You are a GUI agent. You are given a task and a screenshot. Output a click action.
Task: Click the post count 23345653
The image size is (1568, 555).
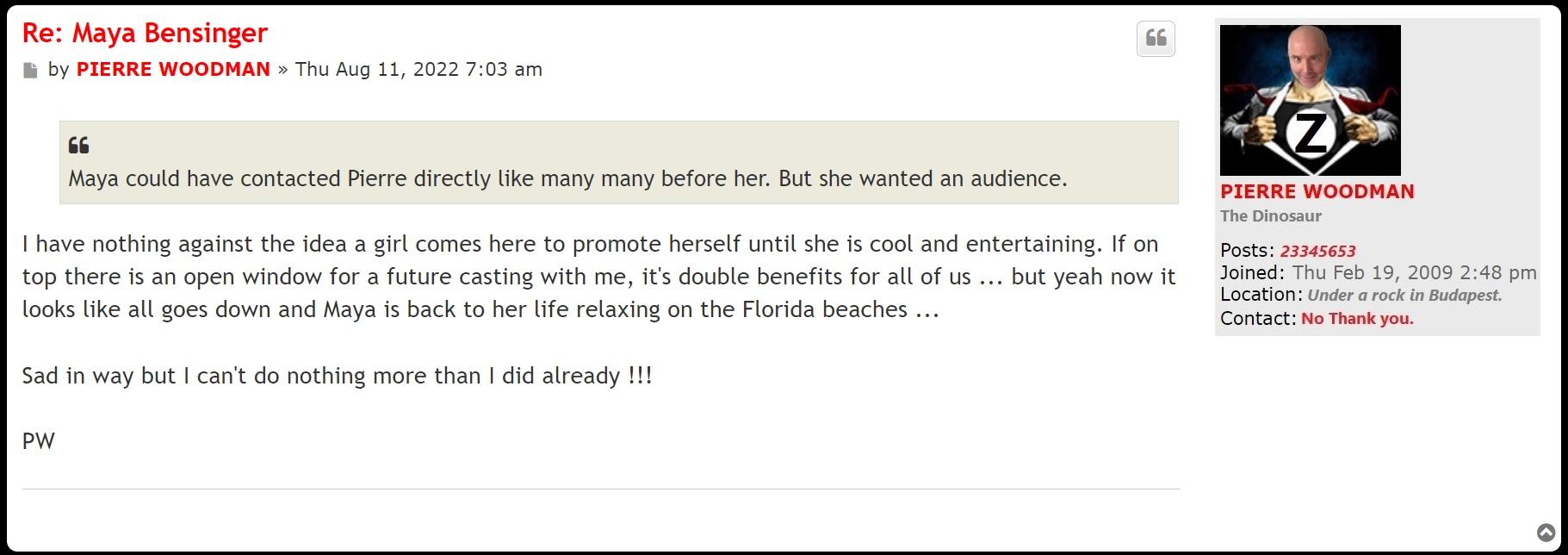click(1317, 252)
